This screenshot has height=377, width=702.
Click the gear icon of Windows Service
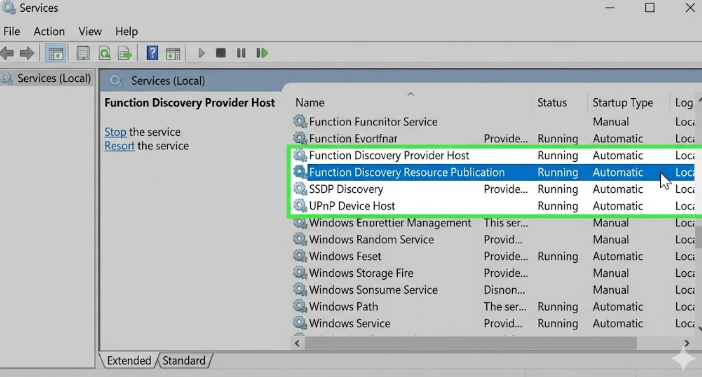pos(300,323)
